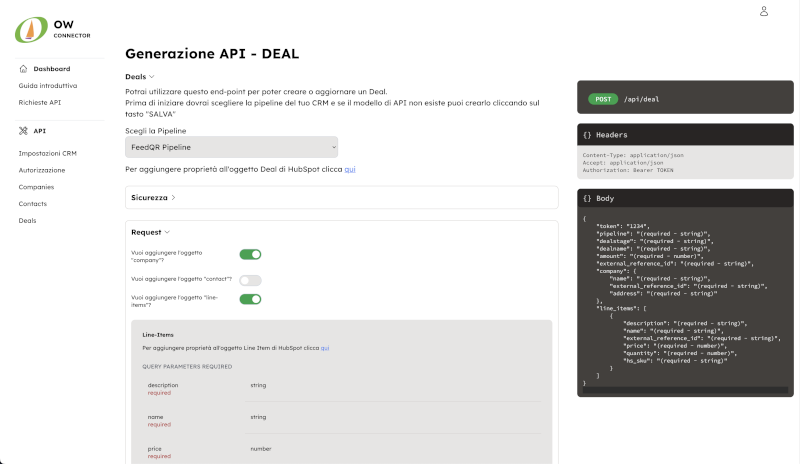Enable the "contact" object toggle
The image size is (800, 464).
(250, 281)
